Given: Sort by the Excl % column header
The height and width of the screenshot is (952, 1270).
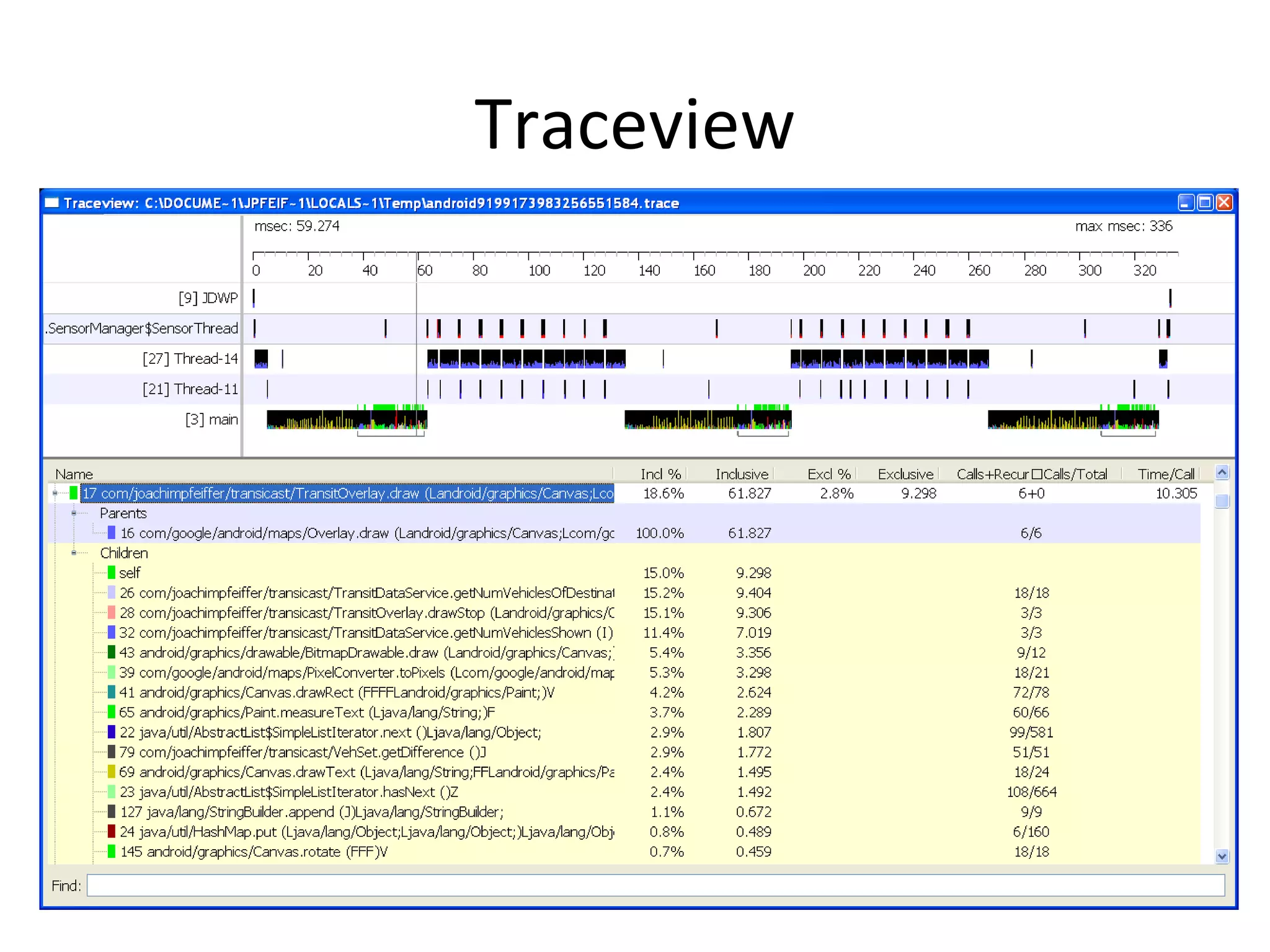Looking at the screenshot, I should pos(829,474).
